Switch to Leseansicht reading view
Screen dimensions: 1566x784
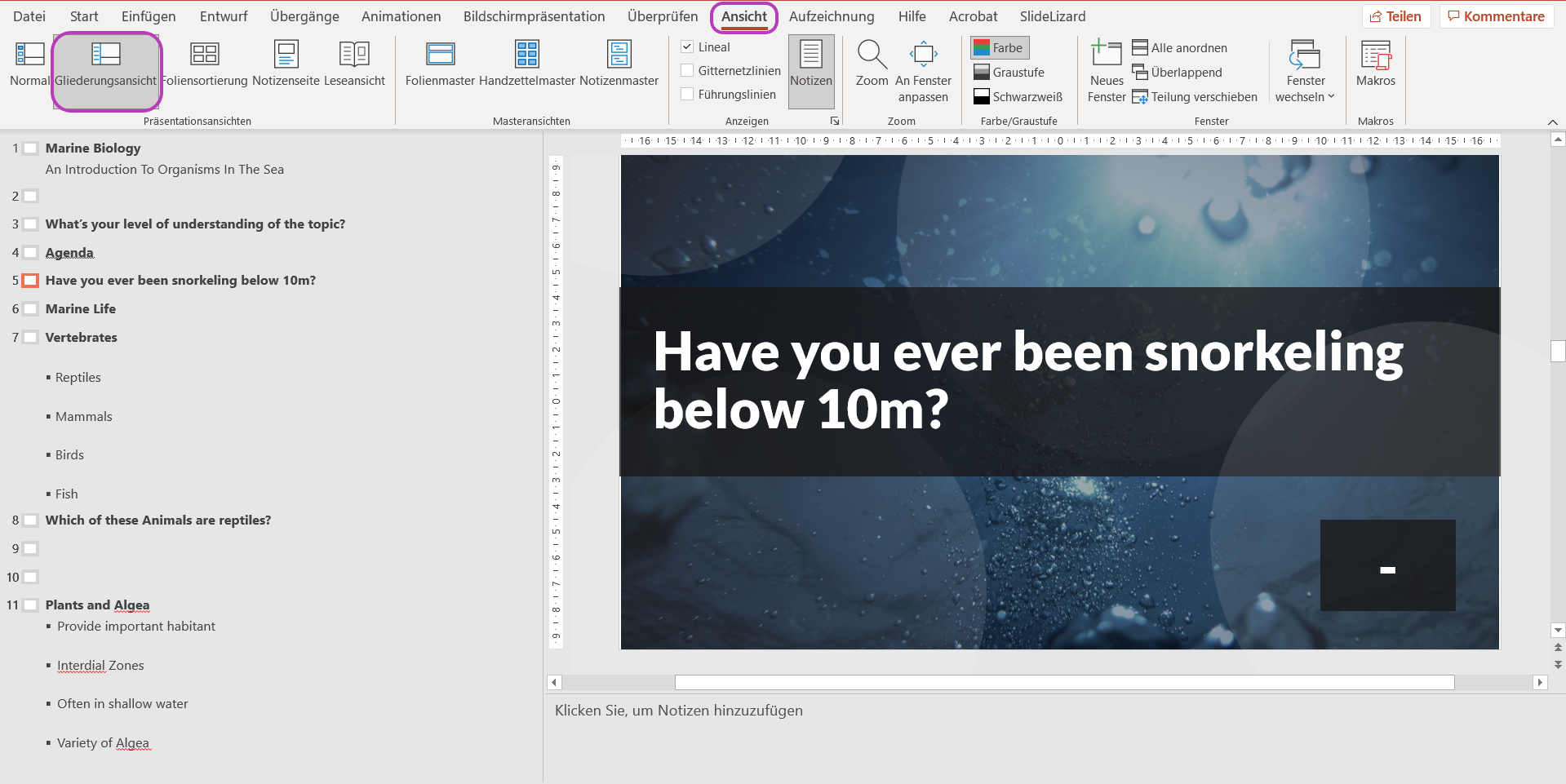pos(354,64)
